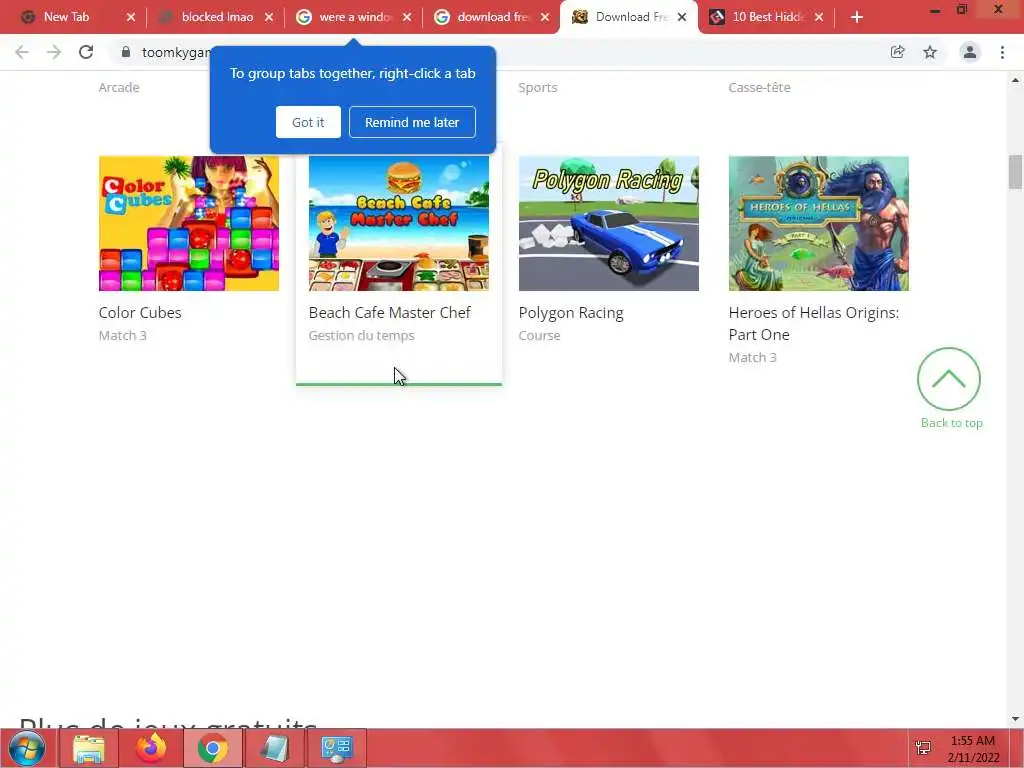Click the Color Cubes title link
This screenshot has width=1024, height=768.
(x=140, y=313)
